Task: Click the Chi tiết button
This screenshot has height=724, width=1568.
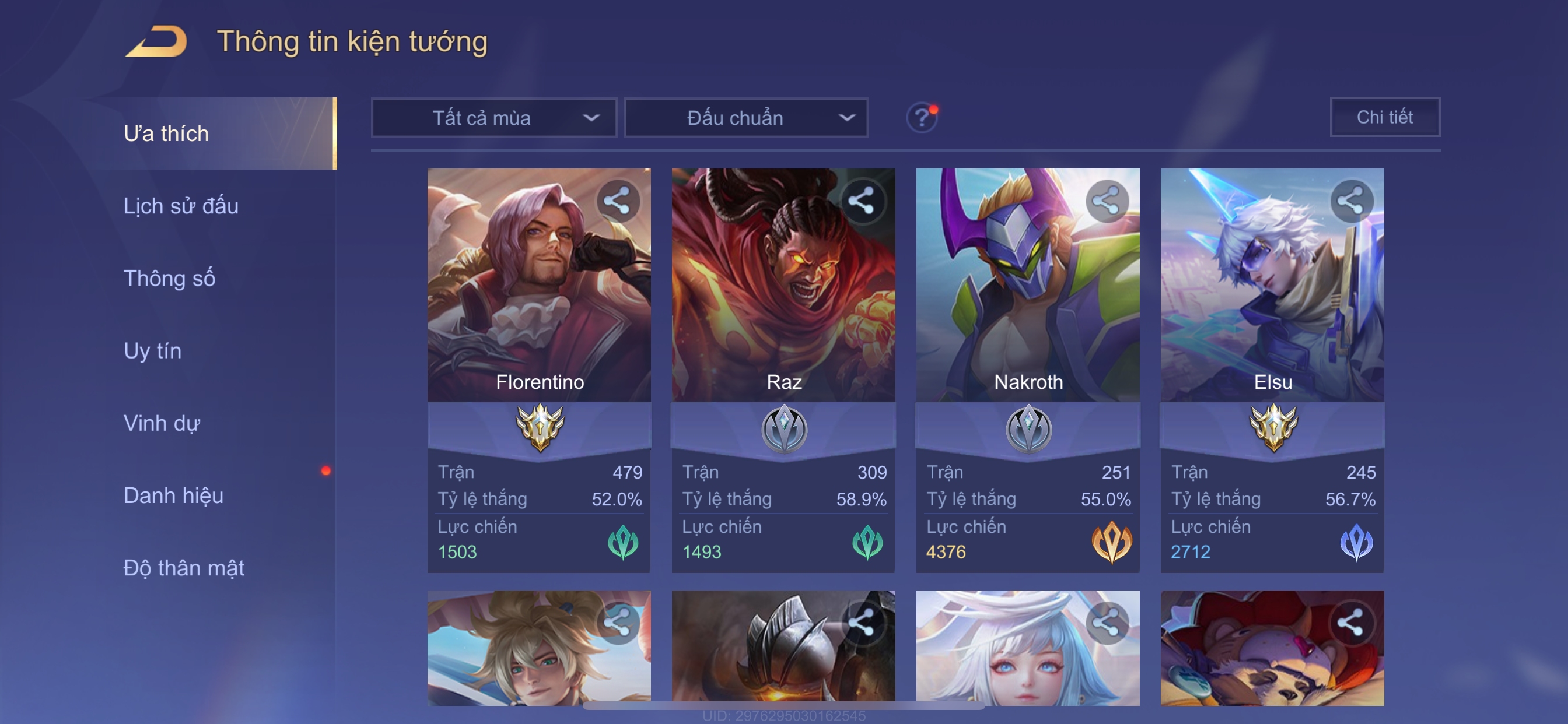Action: (x=1384, y=117)
